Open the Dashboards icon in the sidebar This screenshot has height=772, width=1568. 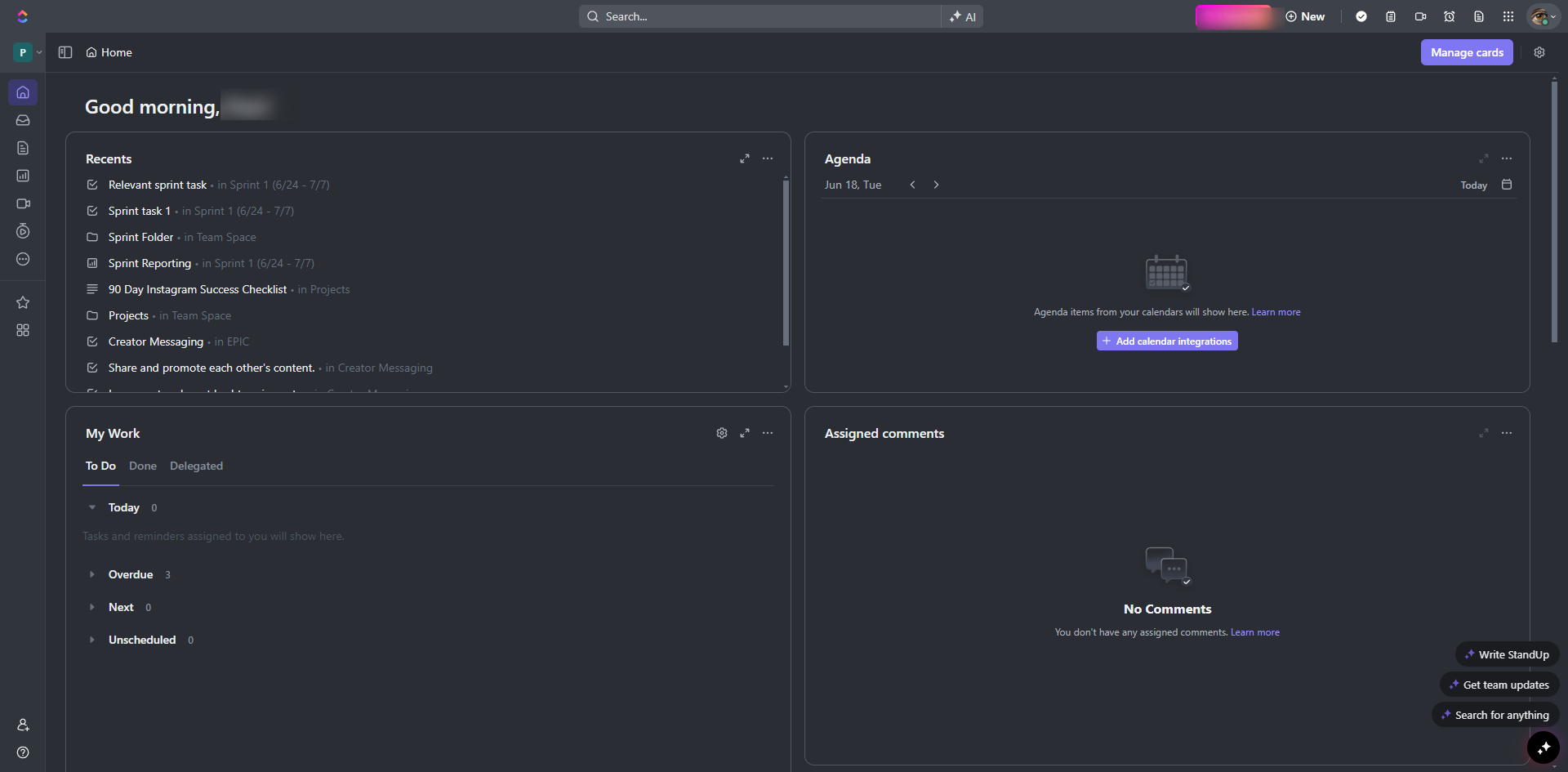click(x=23, y=176)
